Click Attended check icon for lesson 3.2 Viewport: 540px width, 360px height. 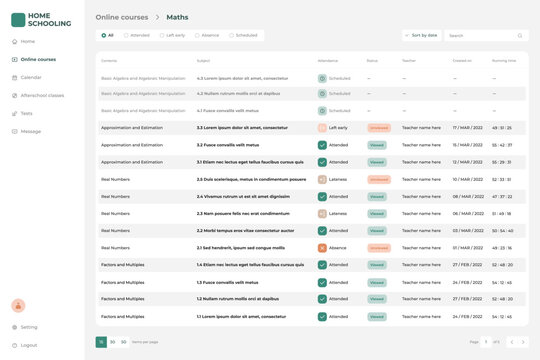click(x=322, y=145)
